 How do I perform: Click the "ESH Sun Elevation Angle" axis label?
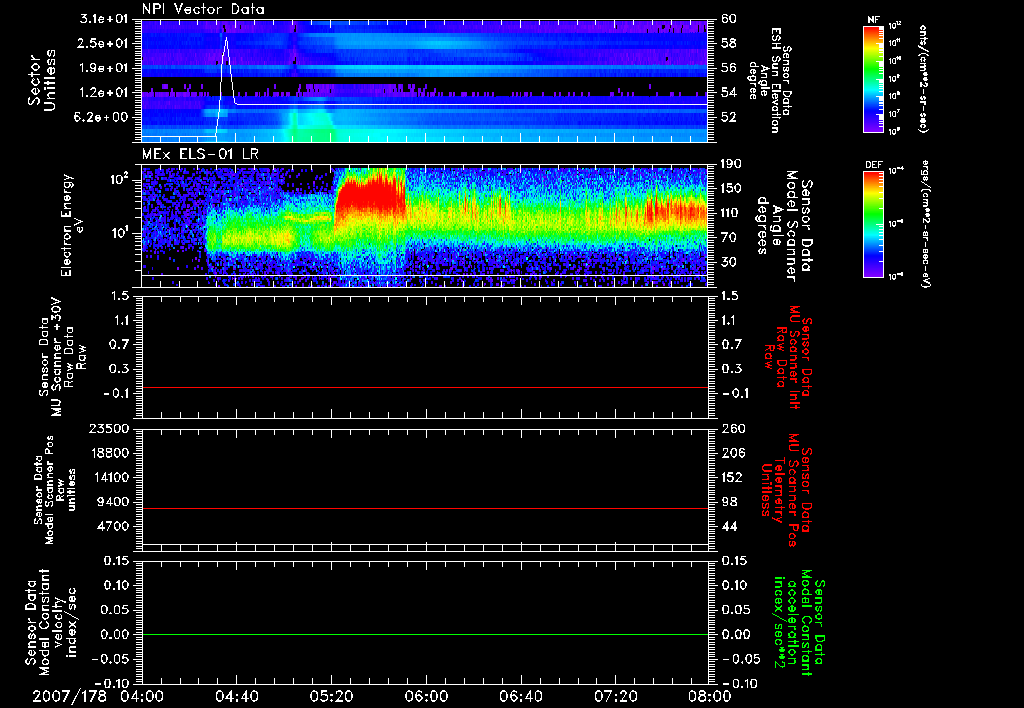pyautogui.click(x=769, y=80)
